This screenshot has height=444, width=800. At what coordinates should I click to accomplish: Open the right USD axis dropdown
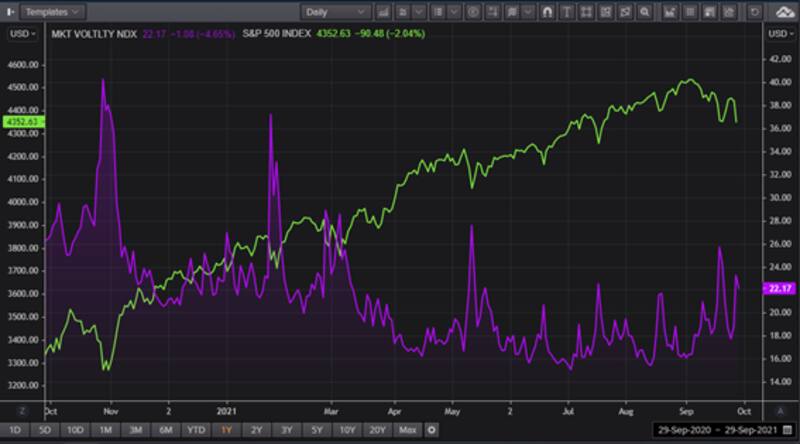pos(777,33)
